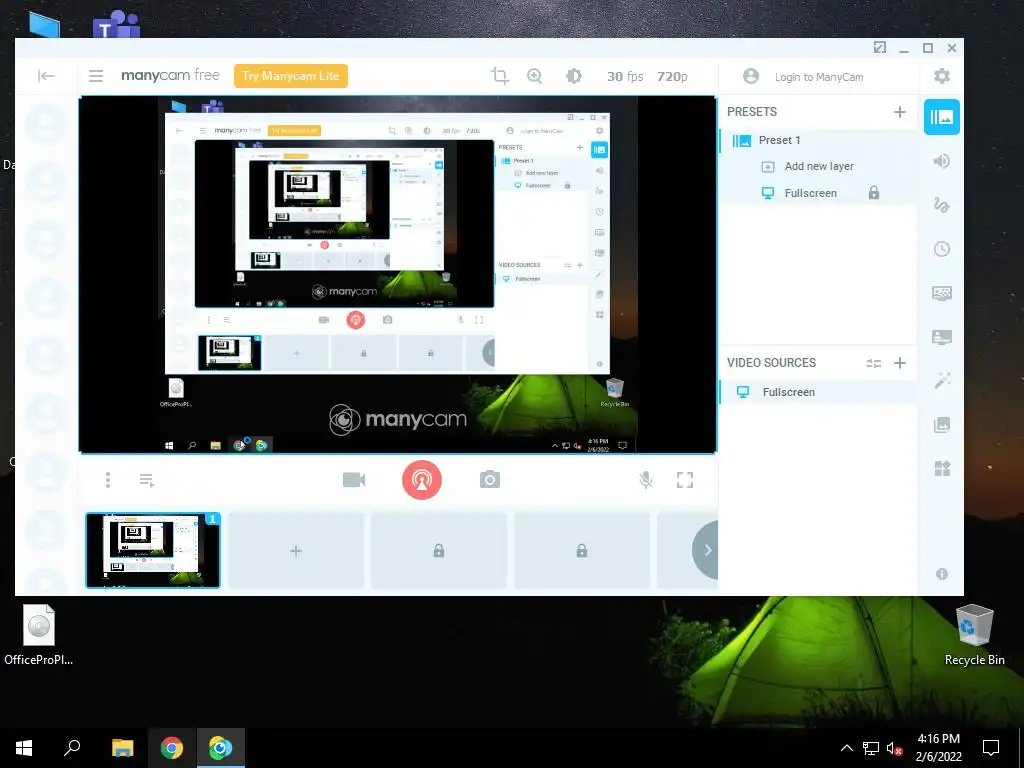Viewport: 1024px width, 768px height.
Task: Click Login to ManyCam link
Action: tap(819, 77)
